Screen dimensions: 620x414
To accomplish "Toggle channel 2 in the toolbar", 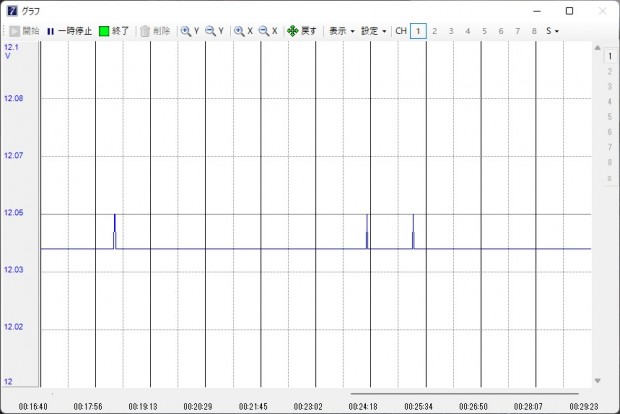I will (x=435, y=31).
